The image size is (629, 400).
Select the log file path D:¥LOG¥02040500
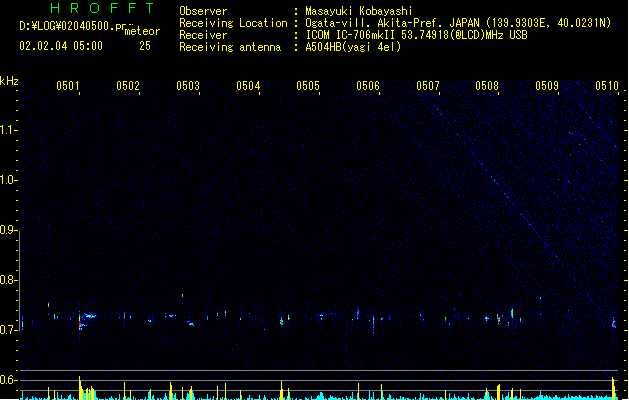73,26
